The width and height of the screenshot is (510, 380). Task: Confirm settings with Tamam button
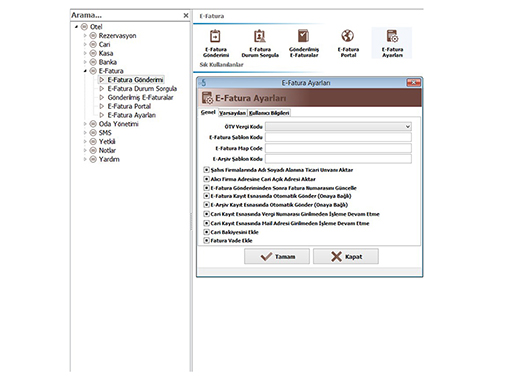click(277, 256)
